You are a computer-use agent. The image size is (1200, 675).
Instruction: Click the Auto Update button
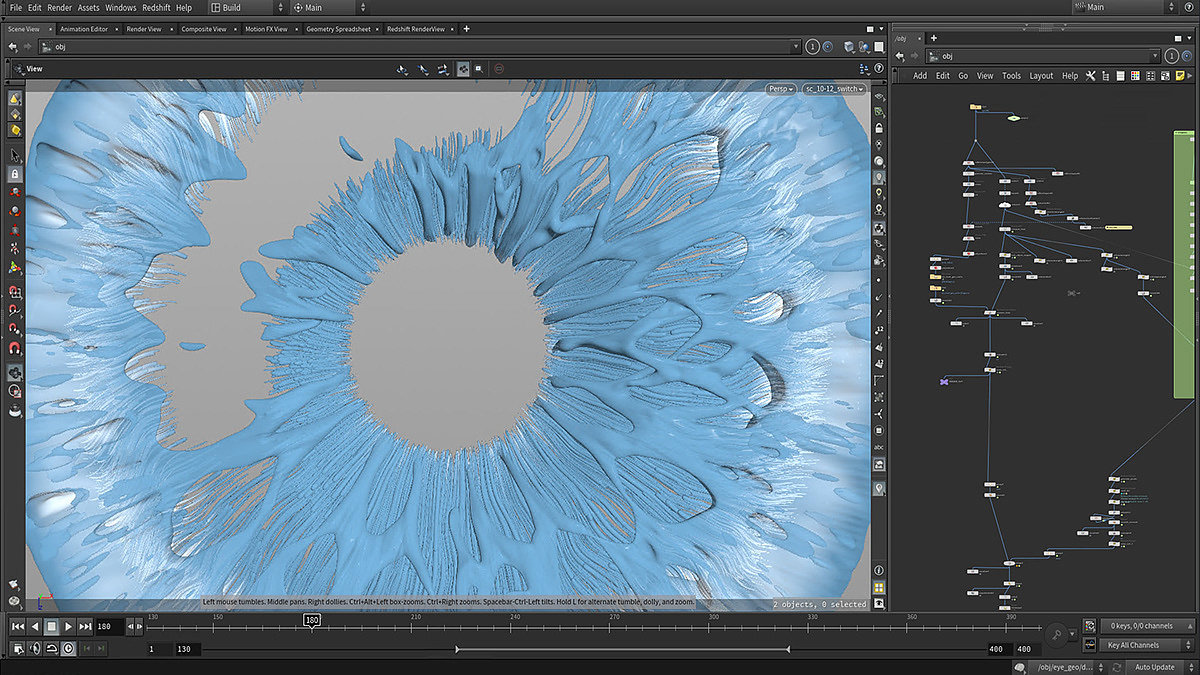click(1155, 667)
